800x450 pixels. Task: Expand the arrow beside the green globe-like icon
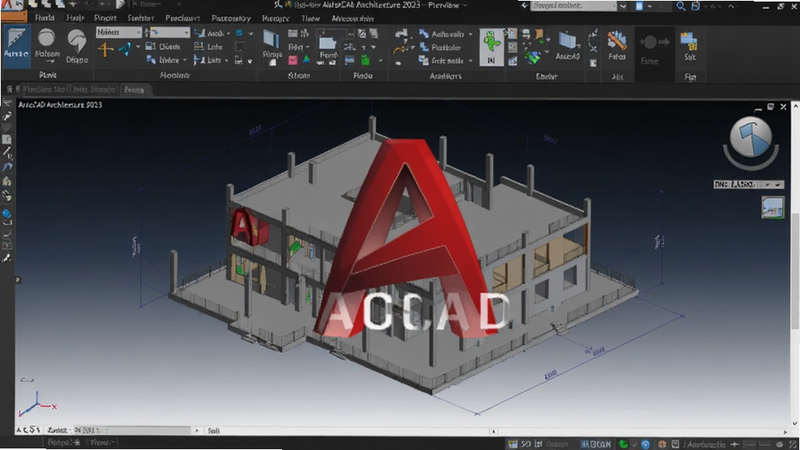pyautogui.click(x=546, y=52)
